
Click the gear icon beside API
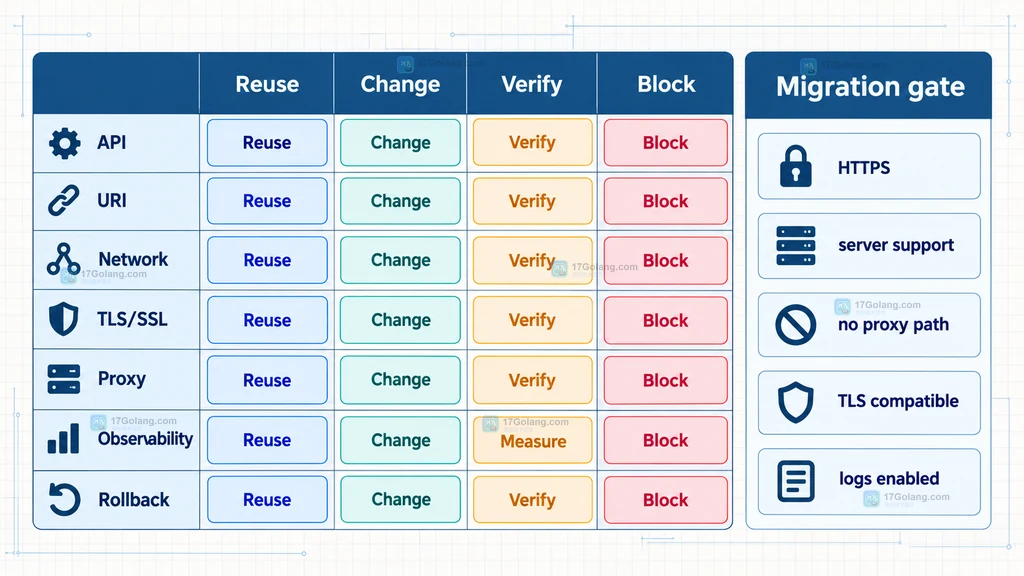click(65, 143)
